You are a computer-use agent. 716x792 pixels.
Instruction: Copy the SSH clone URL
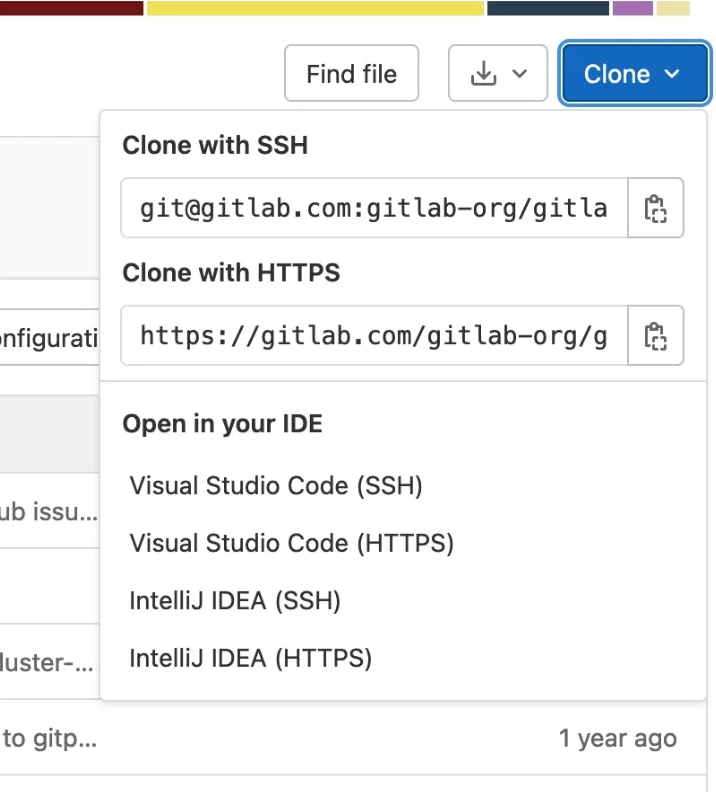(x=655, y=208)
